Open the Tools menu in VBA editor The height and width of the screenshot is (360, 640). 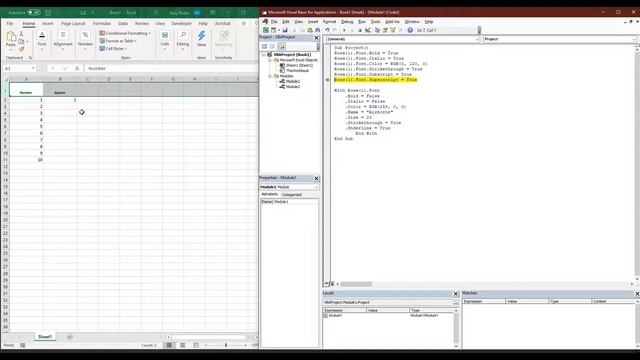pyautogui.click(x=375, y=22)
